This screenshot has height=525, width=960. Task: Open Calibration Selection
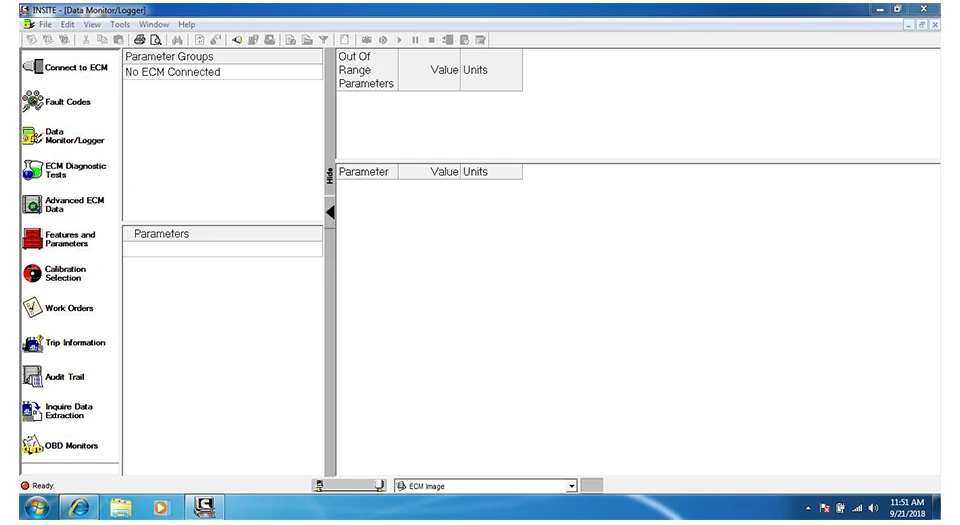[54, 273]
